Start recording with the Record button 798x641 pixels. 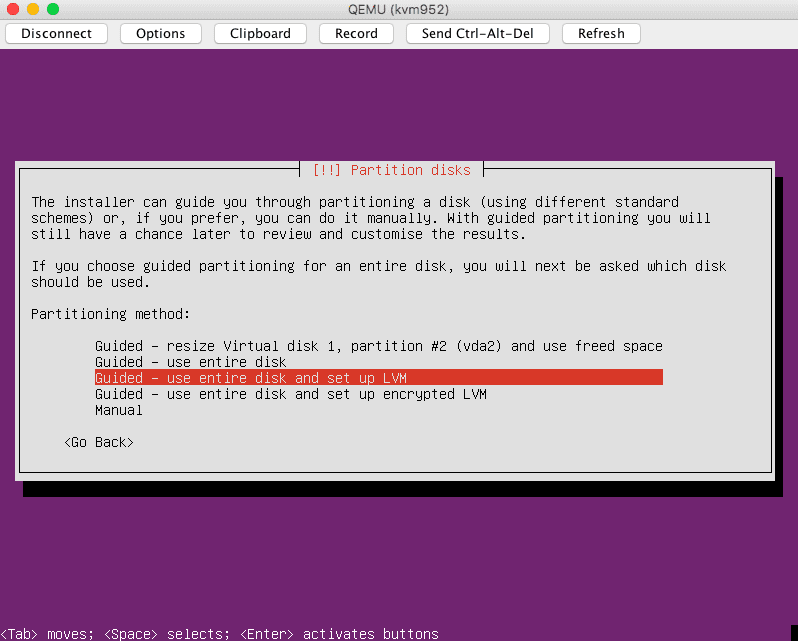(x=356, y=33)
